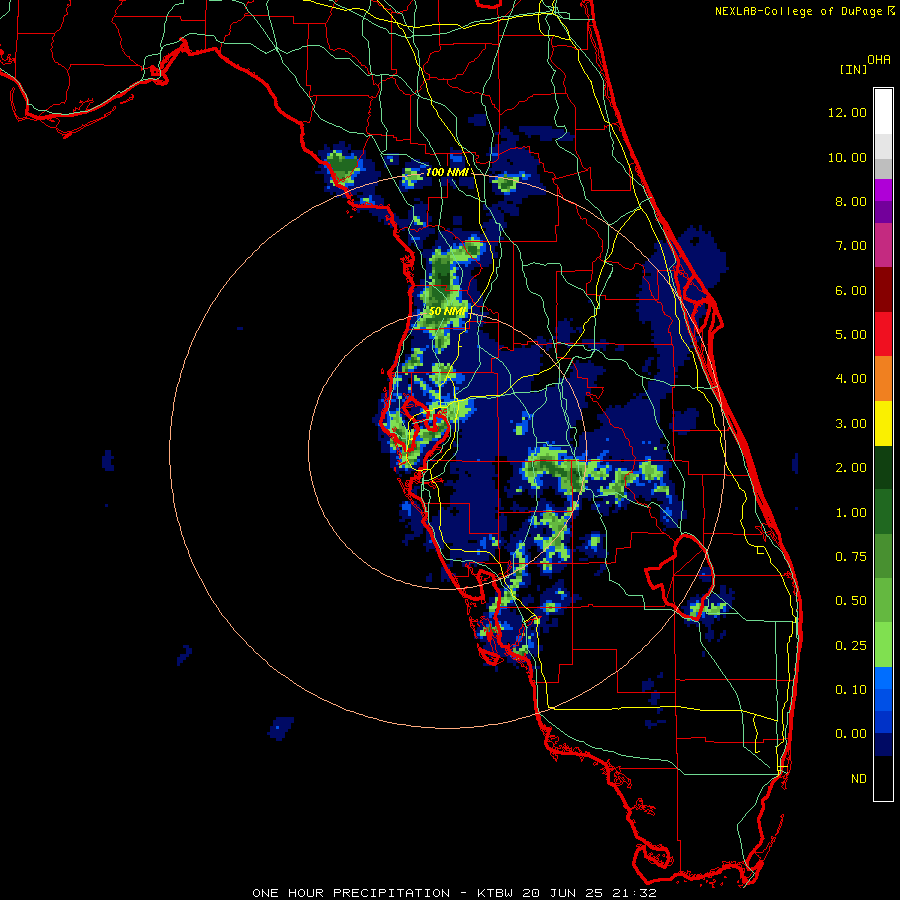The image size is (900, 900).
Task: Click the 100 NMI range ring label
Action: click(x=448, y=172)
